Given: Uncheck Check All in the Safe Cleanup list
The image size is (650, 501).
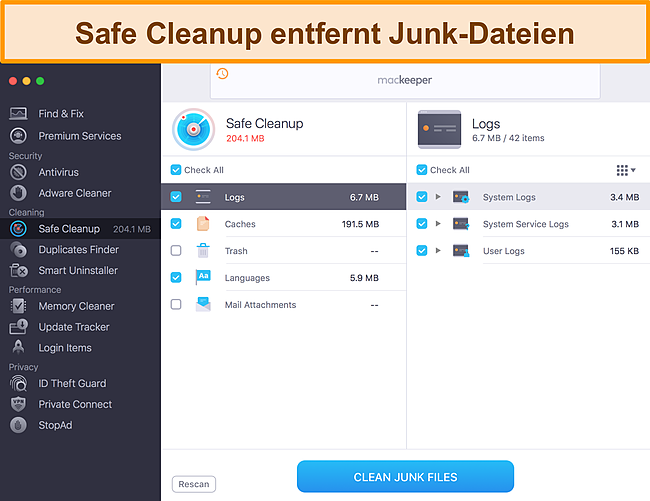Looking at the screenshot, I should pos(176,170).
